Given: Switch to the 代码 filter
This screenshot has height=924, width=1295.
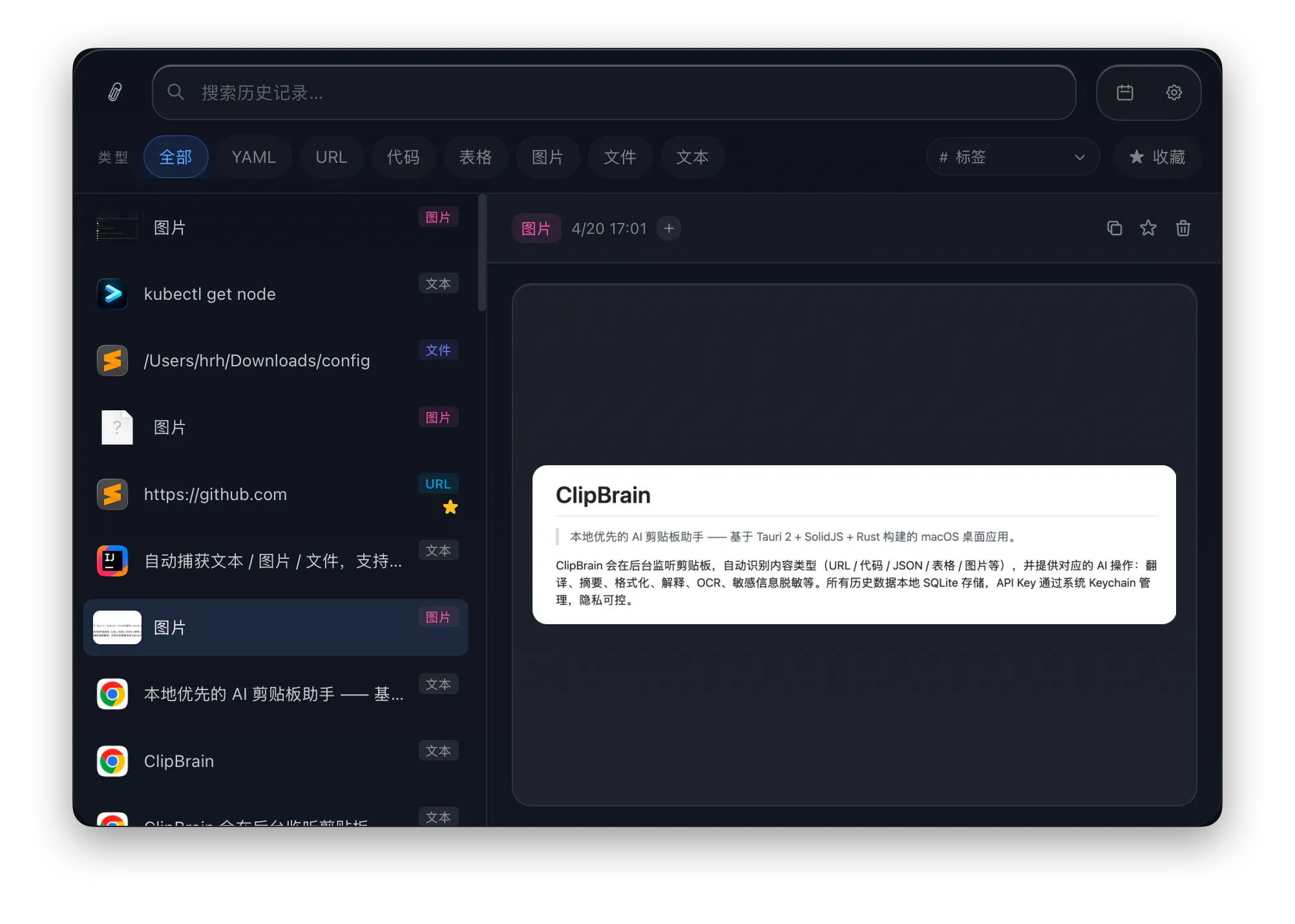Looking at the screenshot, I should 403,157.
